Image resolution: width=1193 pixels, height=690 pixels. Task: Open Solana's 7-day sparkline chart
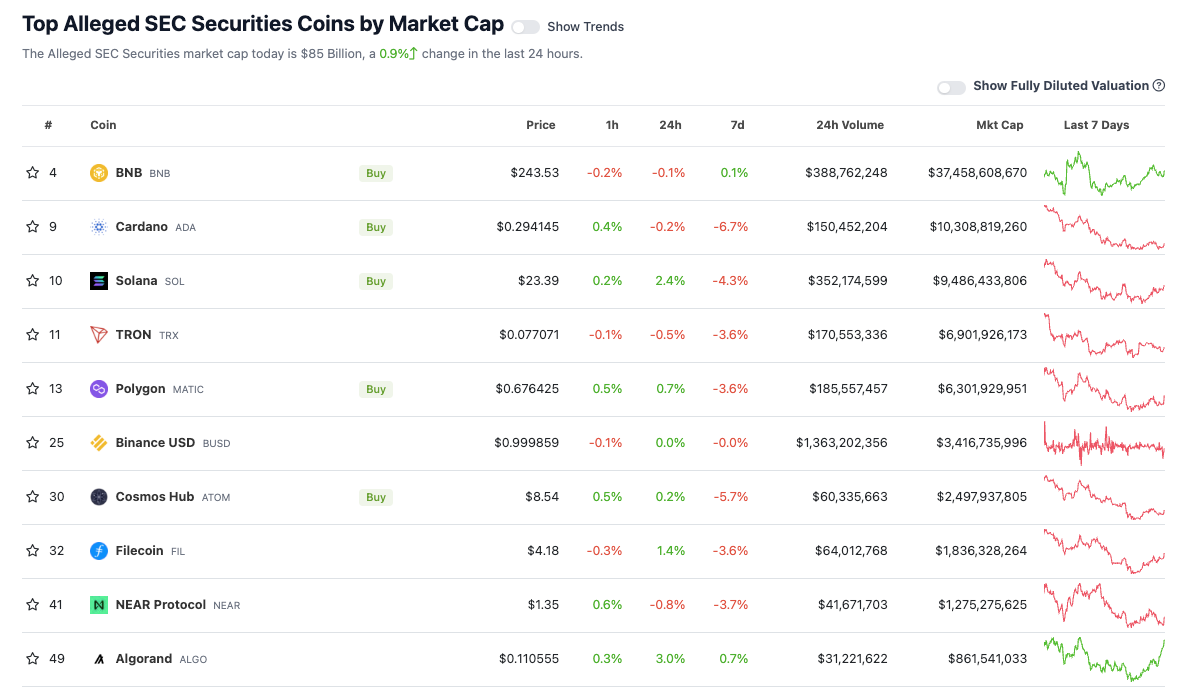(x=1104, y=281)
